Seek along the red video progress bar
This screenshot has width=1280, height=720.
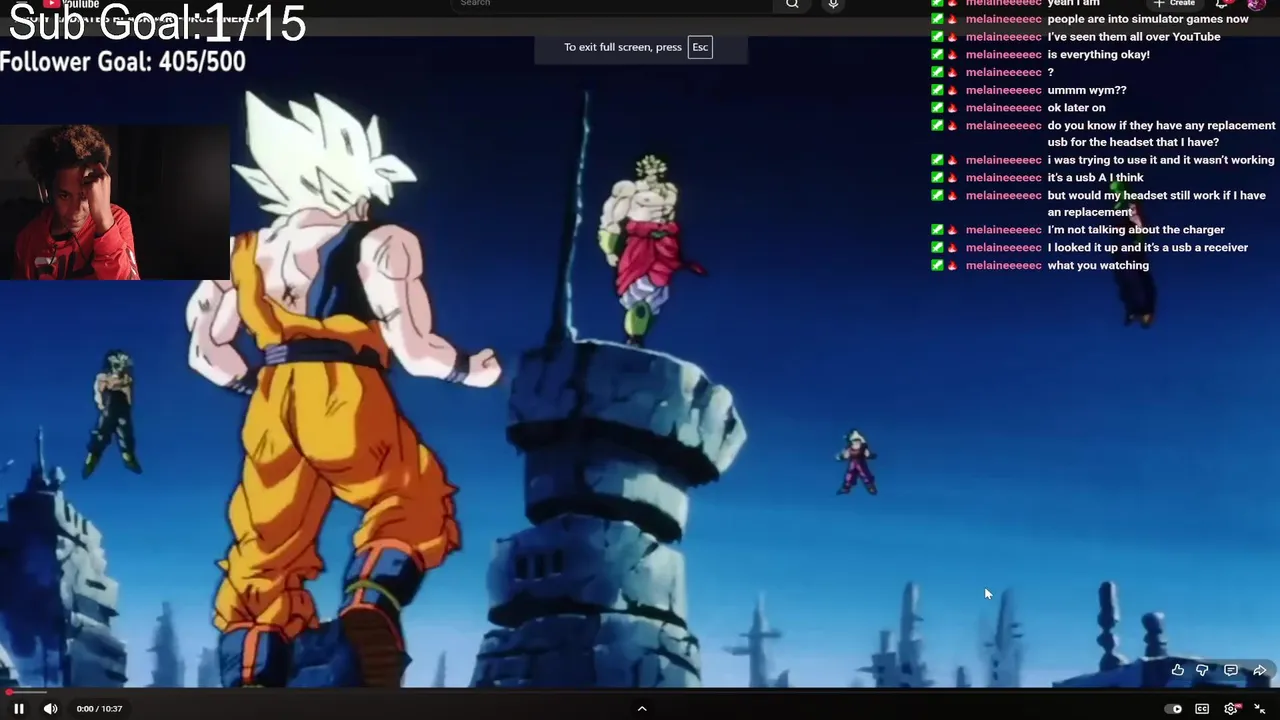[x=640, y=692]
